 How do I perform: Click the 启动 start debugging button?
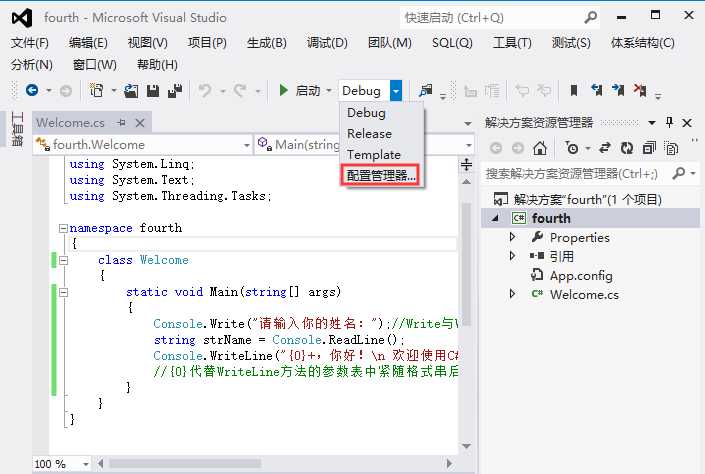(x=300, y=91)
